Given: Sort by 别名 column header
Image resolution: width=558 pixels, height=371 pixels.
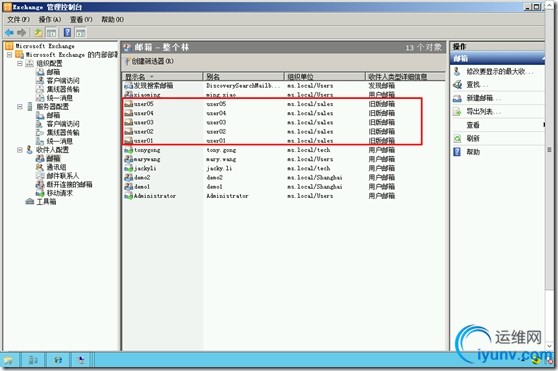Looking at the screenshot, I should point(243,76).
